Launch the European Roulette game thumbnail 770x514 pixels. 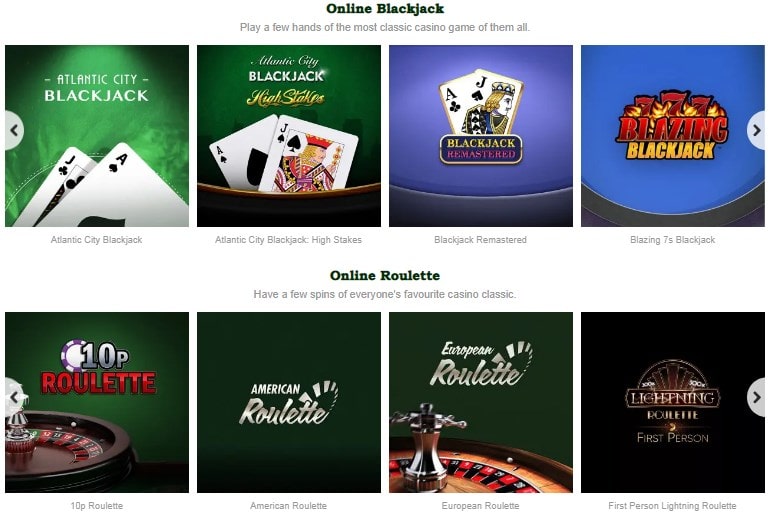coord(481,403)
